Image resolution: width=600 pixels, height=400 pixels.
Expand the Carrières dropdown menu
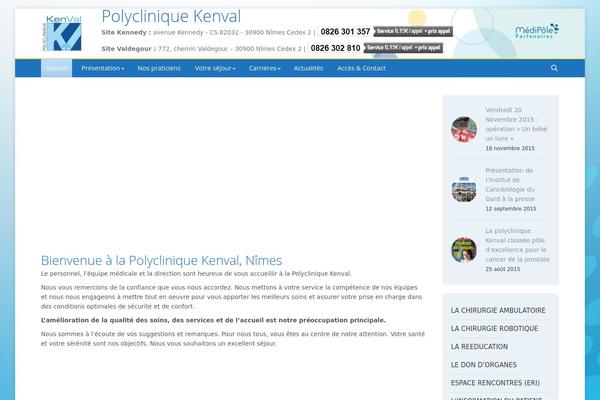(x=264, y=68)
